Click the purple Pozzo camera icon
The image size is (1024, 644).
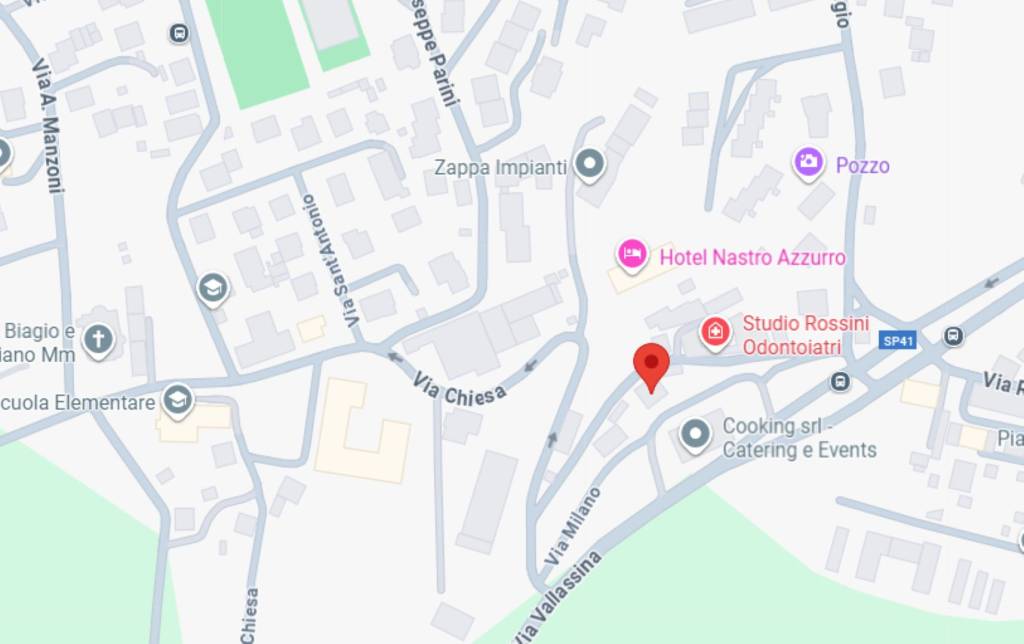[808, 163]
